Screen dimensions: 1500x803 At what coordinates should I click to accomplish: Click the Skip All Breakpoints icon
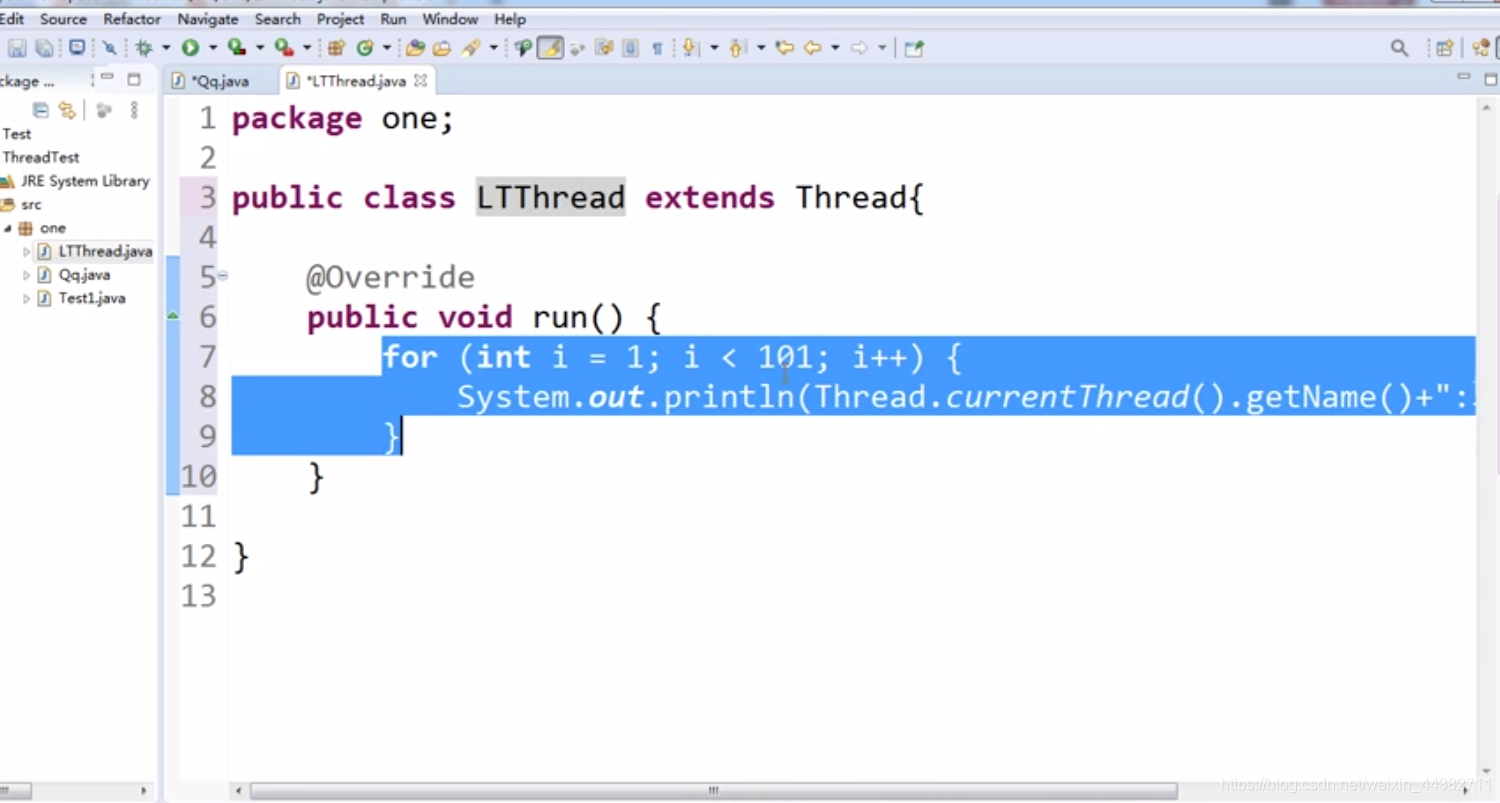point(110,48)
